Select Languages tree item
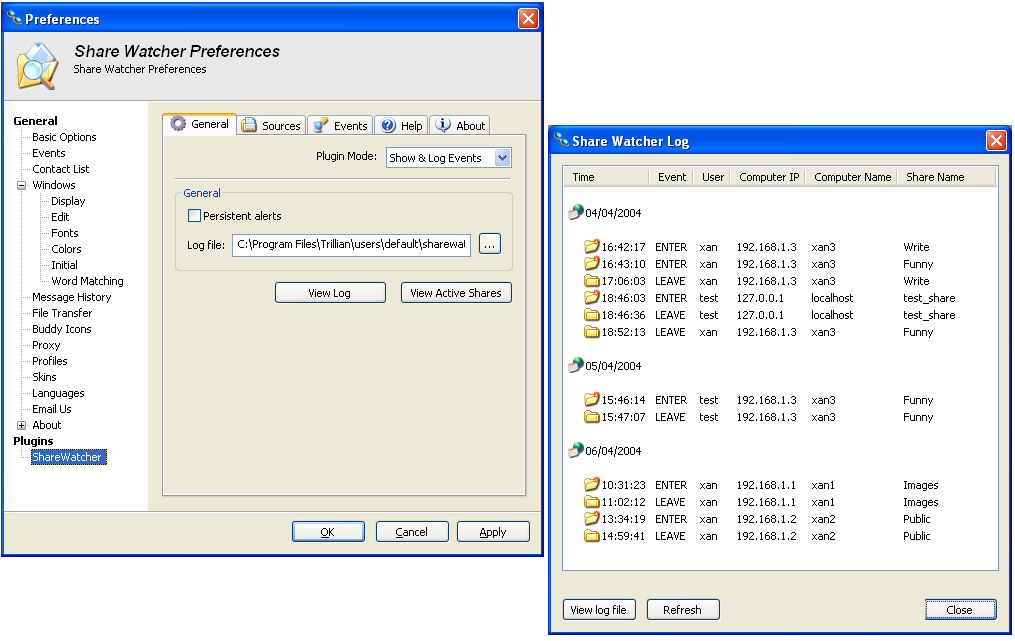The width and height of the screenshot is (1015, 641). click(x=58, y=393)
